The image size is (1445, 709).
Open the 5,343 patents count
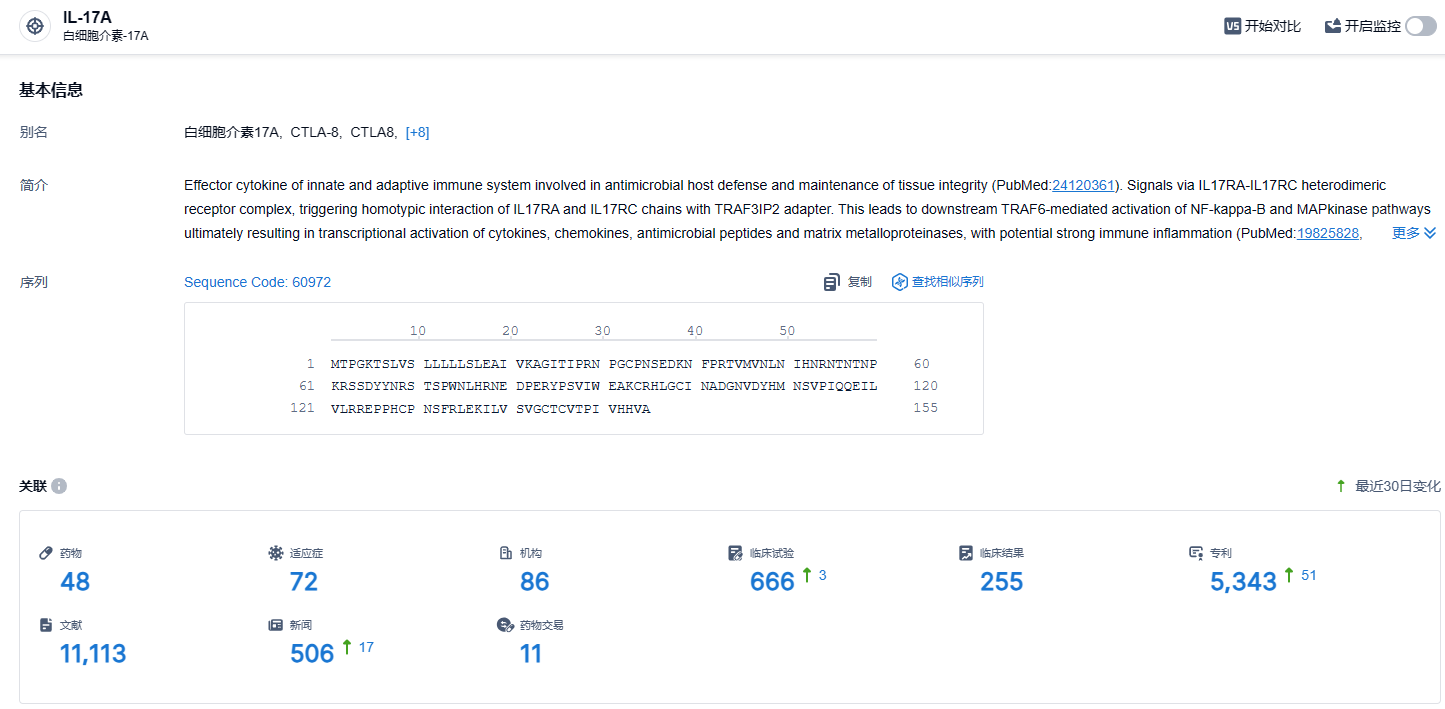pyautogui.click(x=1243, y=581)
